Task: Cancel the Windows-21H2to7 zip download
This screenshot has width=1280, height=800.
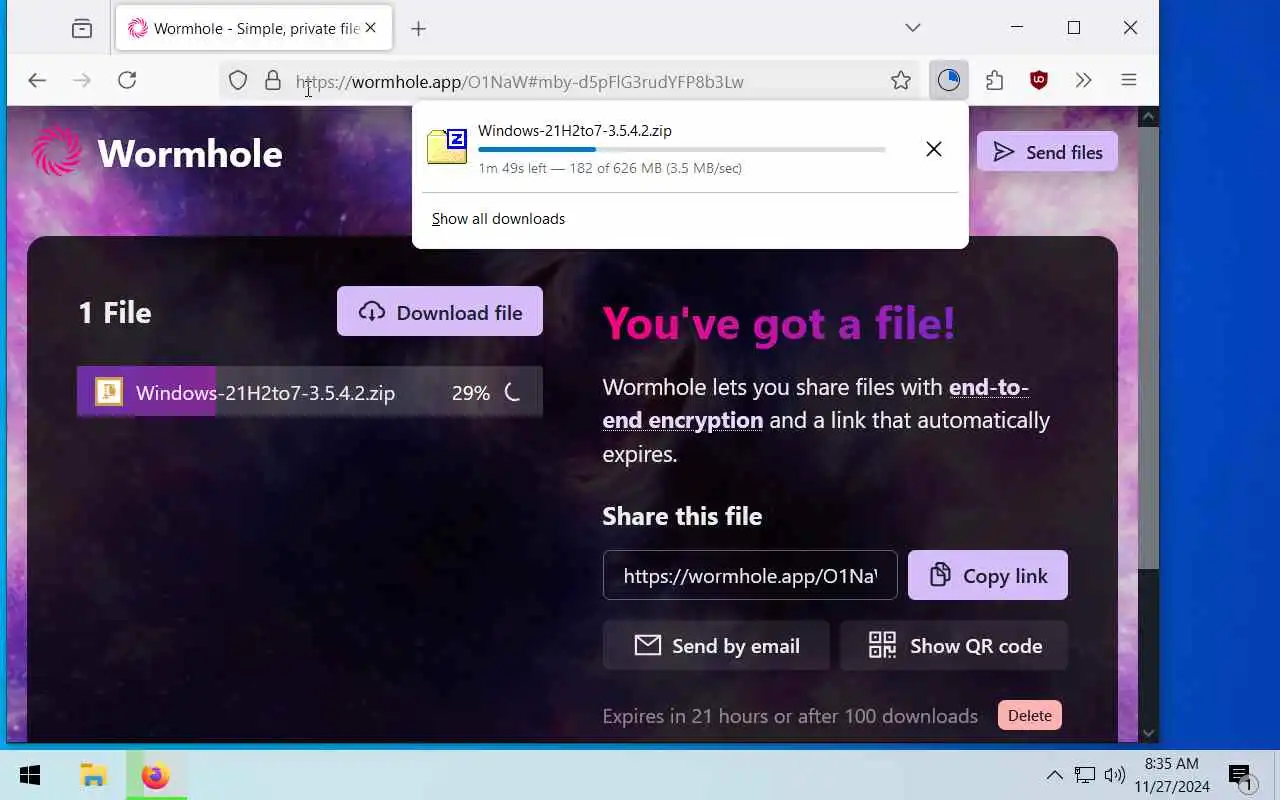Action: 934,149
